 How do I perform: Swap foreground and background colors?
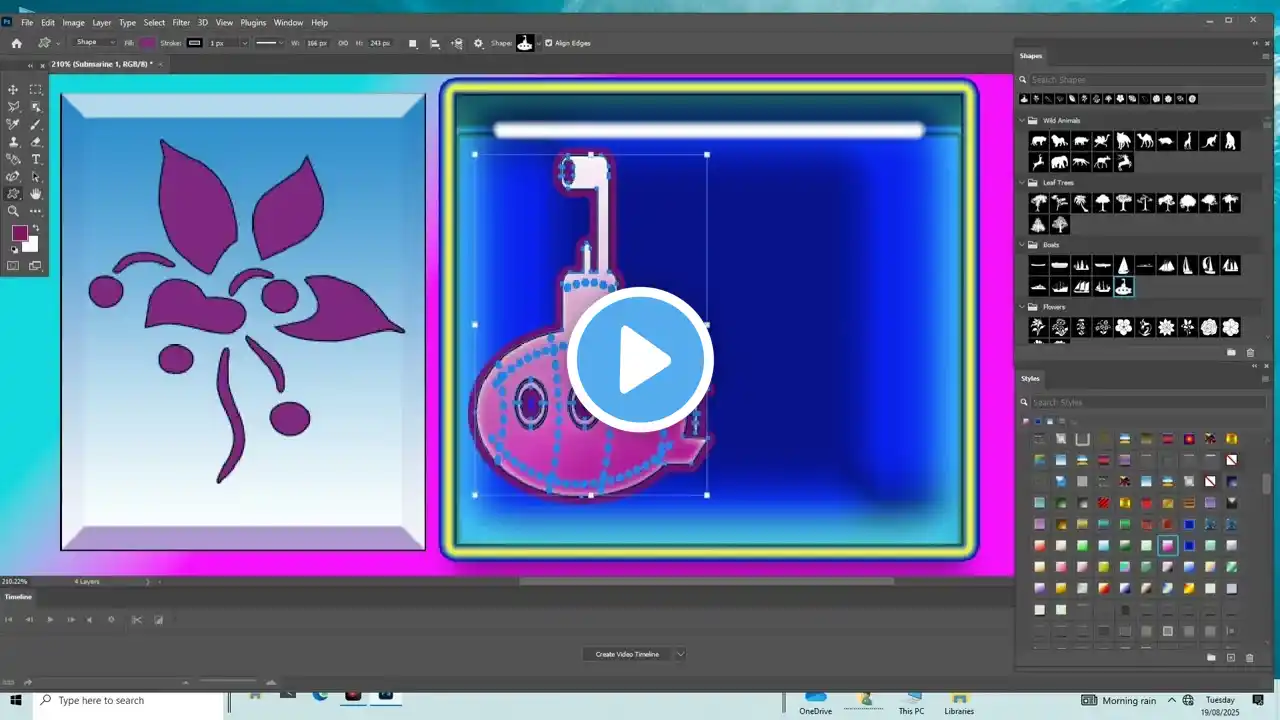[x=35, y=228]
